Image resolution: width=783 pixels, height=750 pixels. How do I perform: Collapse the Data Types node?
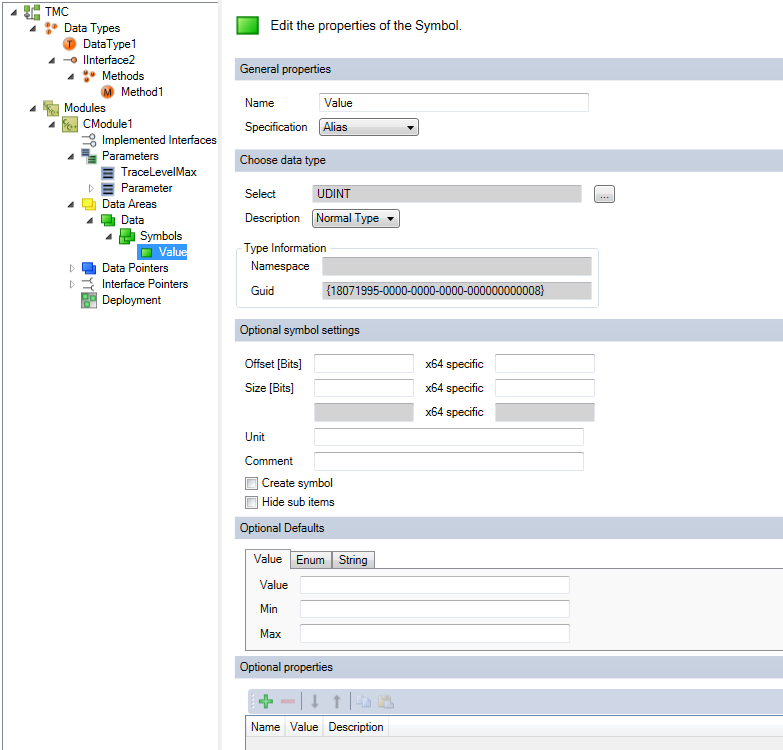coord(32,28)
